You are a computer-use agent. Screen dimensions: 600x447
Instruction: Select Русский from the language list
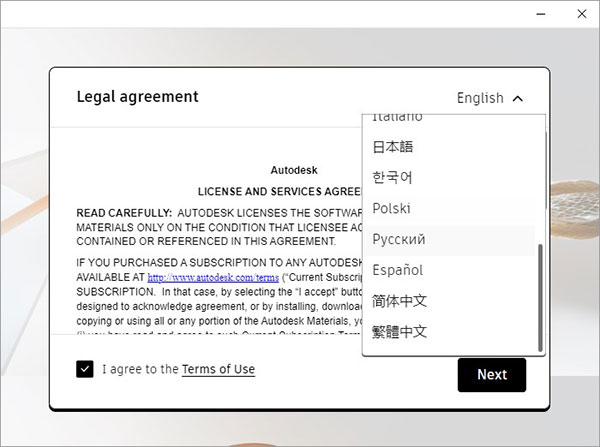399,240
